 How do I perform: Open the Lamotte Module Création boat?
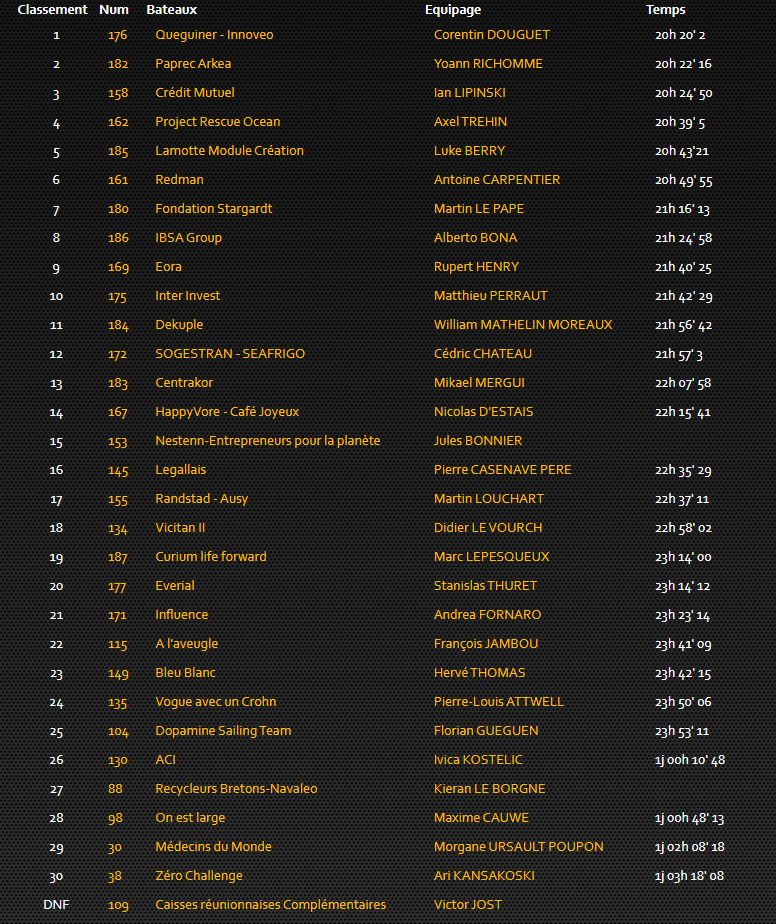click(229, 151)
